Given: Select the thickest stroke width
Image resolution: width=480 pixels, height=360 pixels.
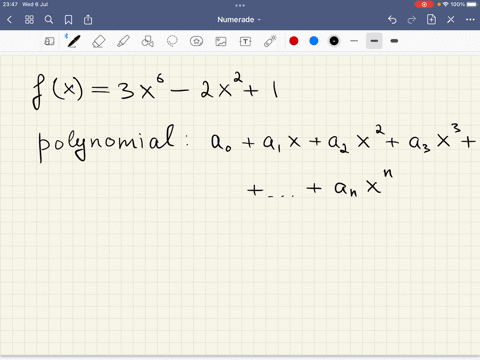Looking at the screenshot, I should pos(394,41).
